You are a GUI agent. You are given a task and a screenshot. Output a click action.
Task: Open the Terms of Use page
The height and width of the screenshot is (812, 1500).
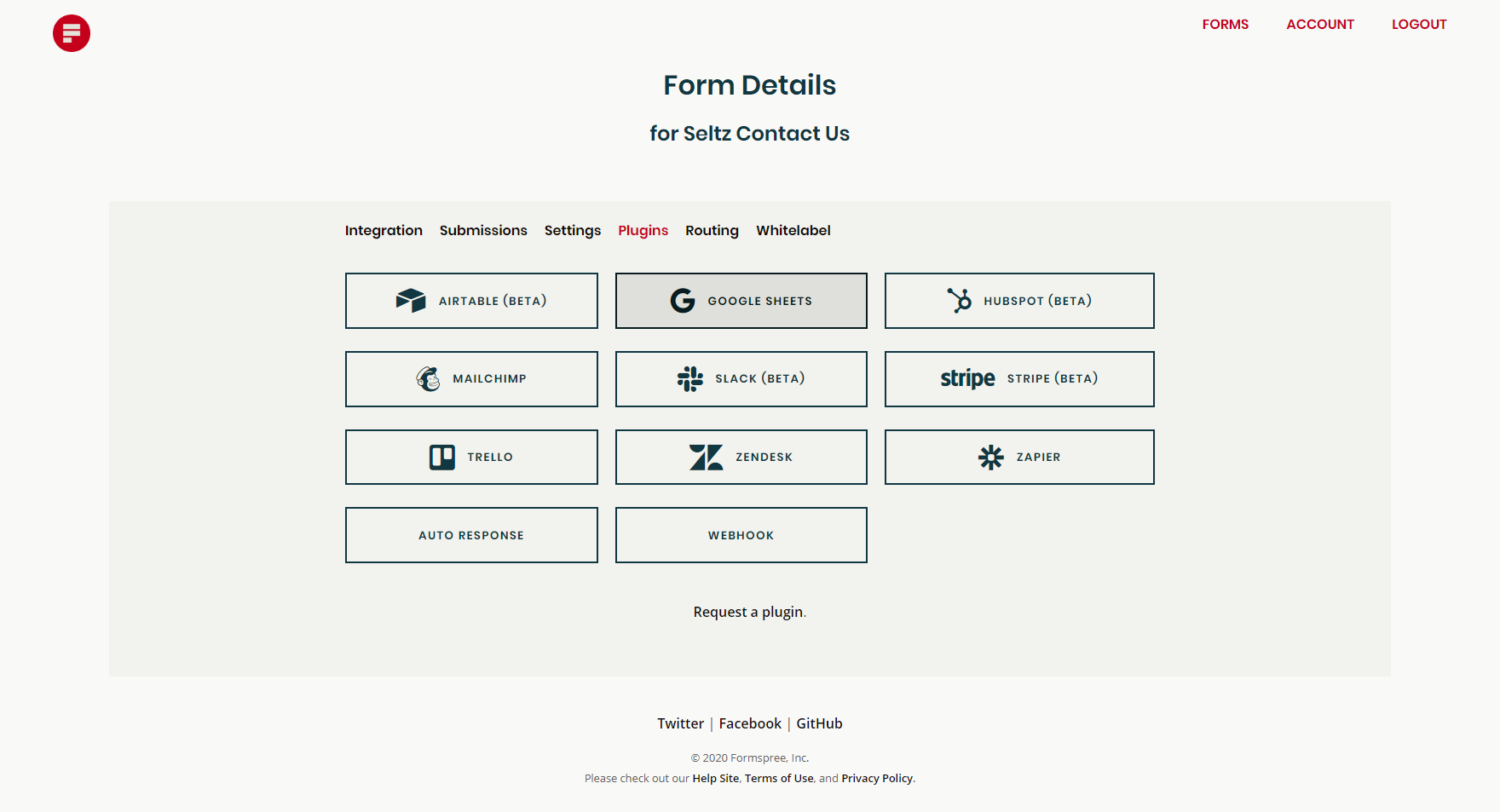pyautogui.click(x=778, y=778)
